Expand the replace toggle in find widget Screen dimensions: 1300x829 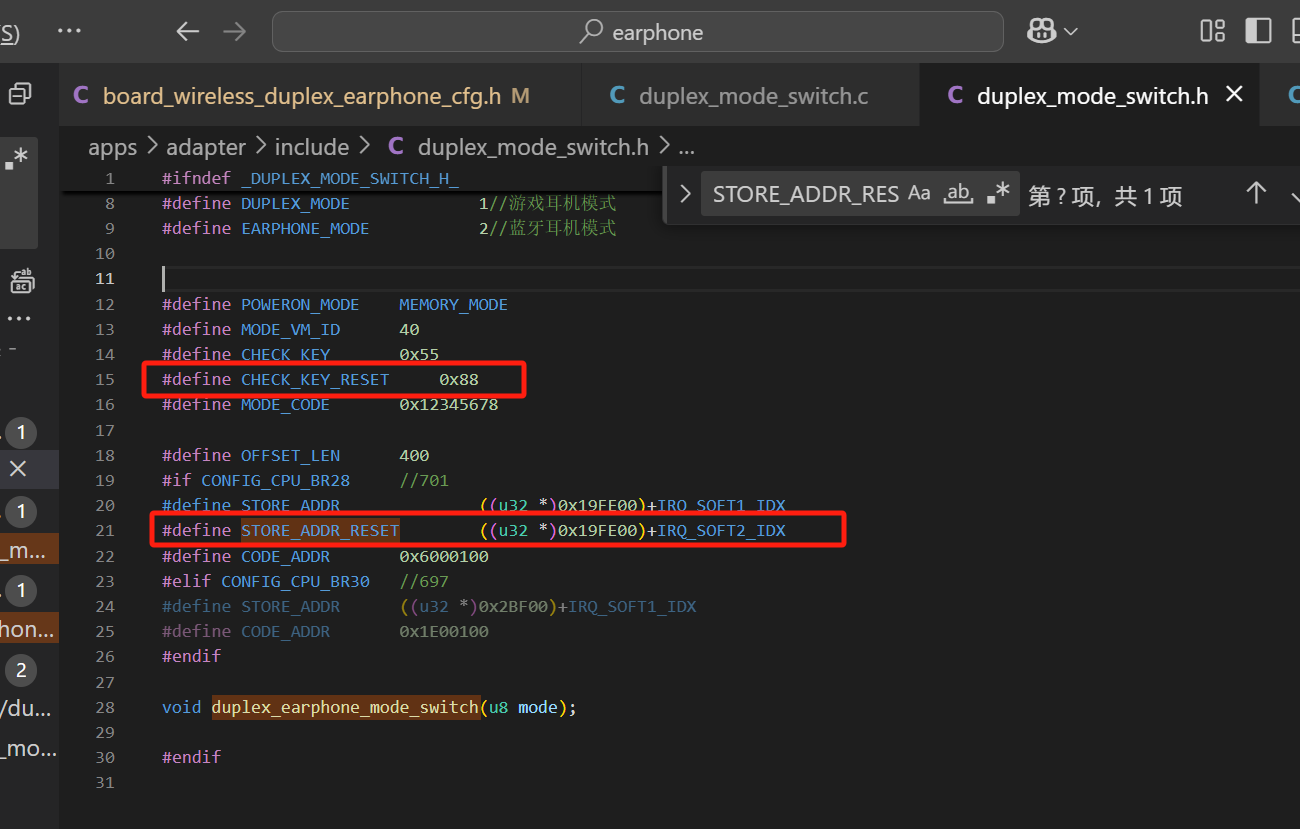tap(685, 194)
